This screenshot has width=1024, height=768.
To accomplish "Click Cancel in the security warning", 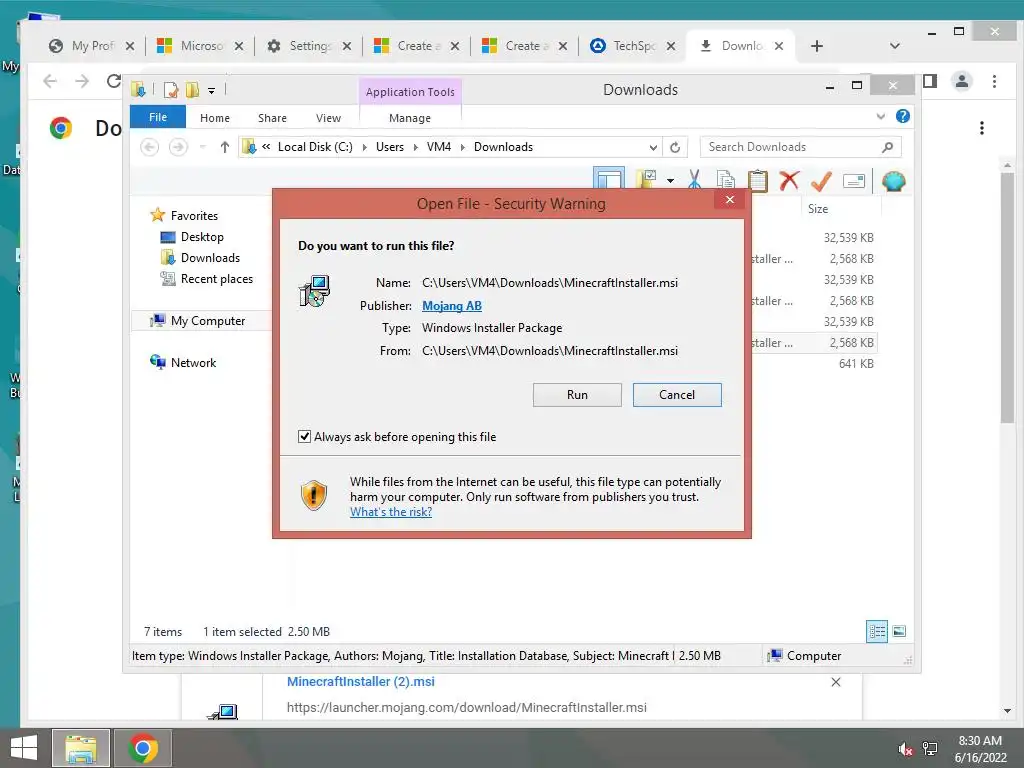I will 677,395.
